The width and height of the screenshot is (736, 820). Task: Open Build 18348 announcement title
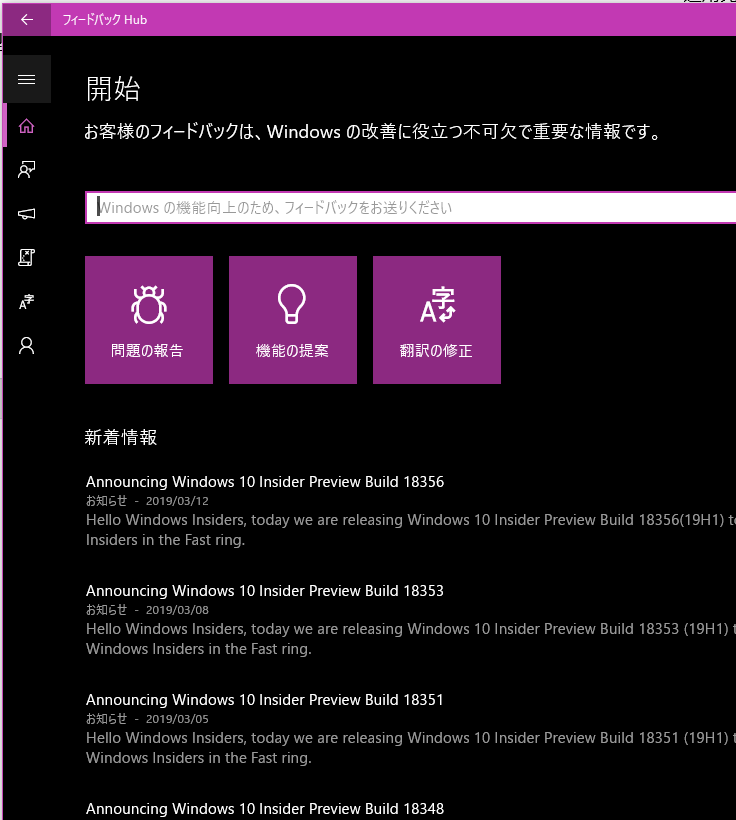pyautogui.click(x=265, y=808)
